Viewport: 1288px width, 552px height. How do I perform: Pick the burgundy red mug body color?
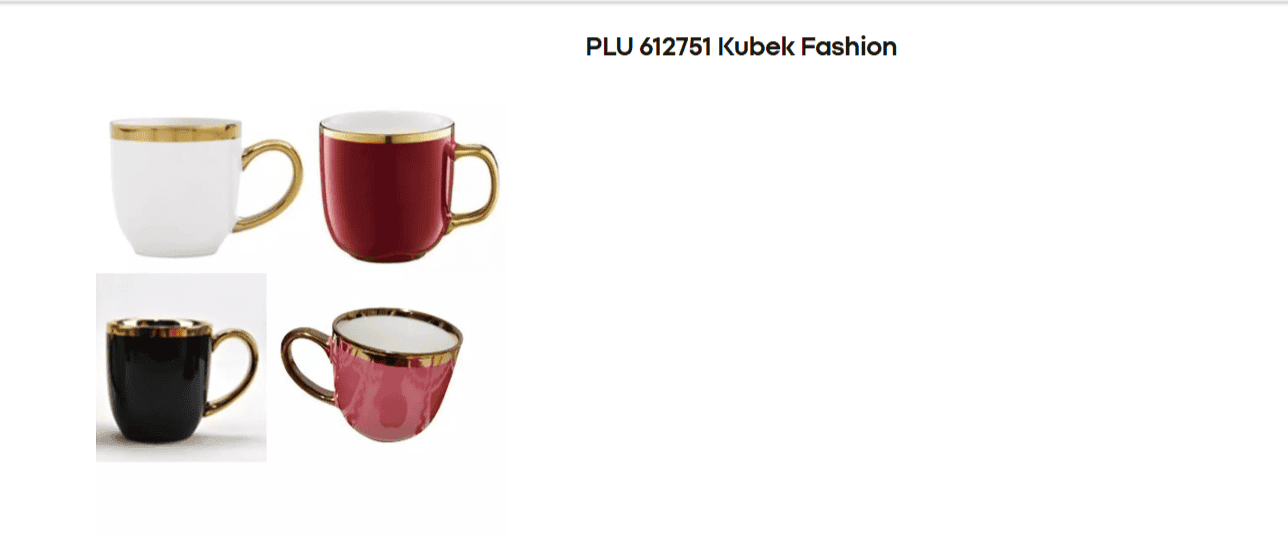385,198
